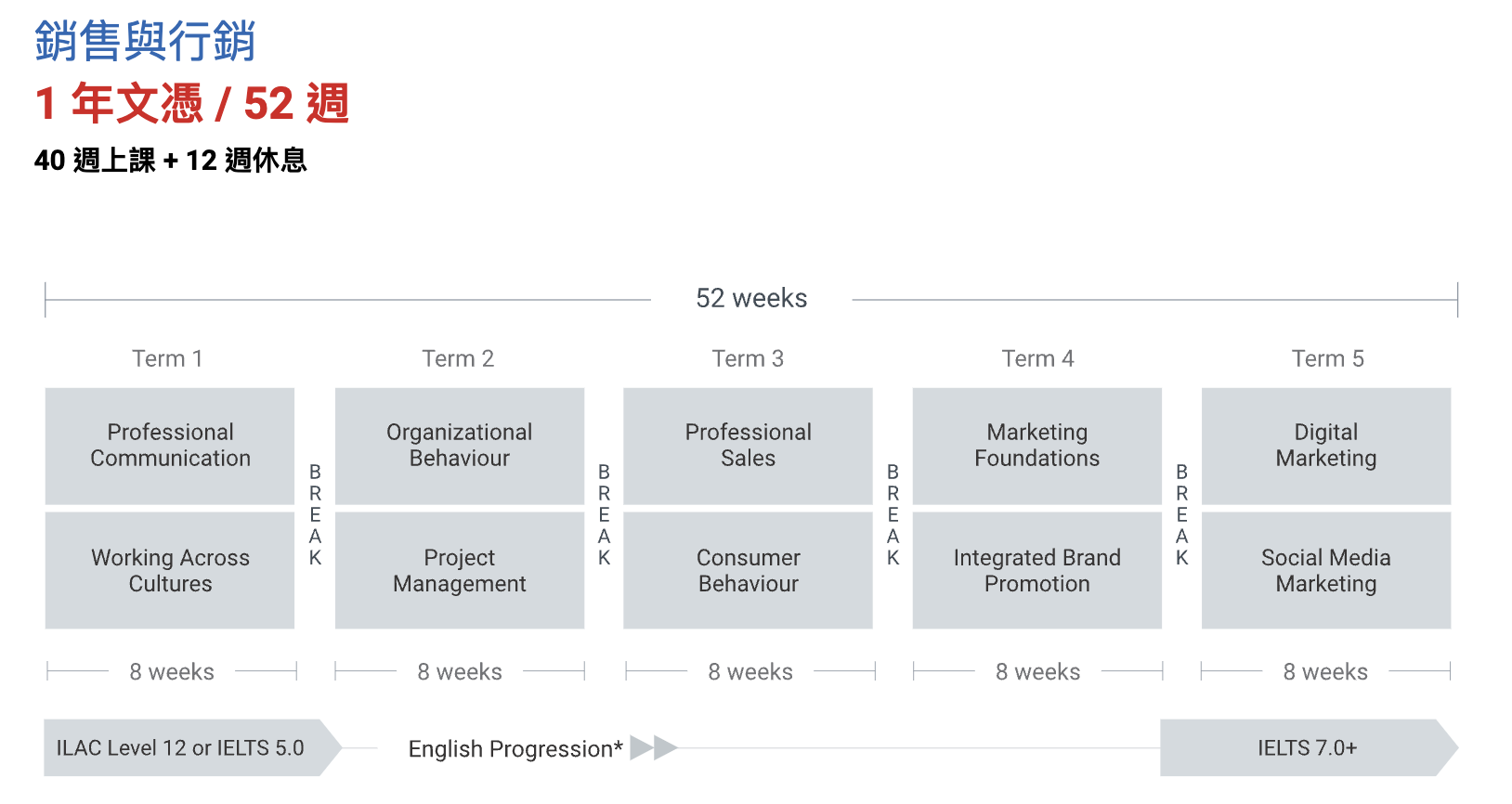Image resolution: width=1512 pixels, height=804 pixels.
Task: Click the double arrow after English Progression
Action: (654, 747)
